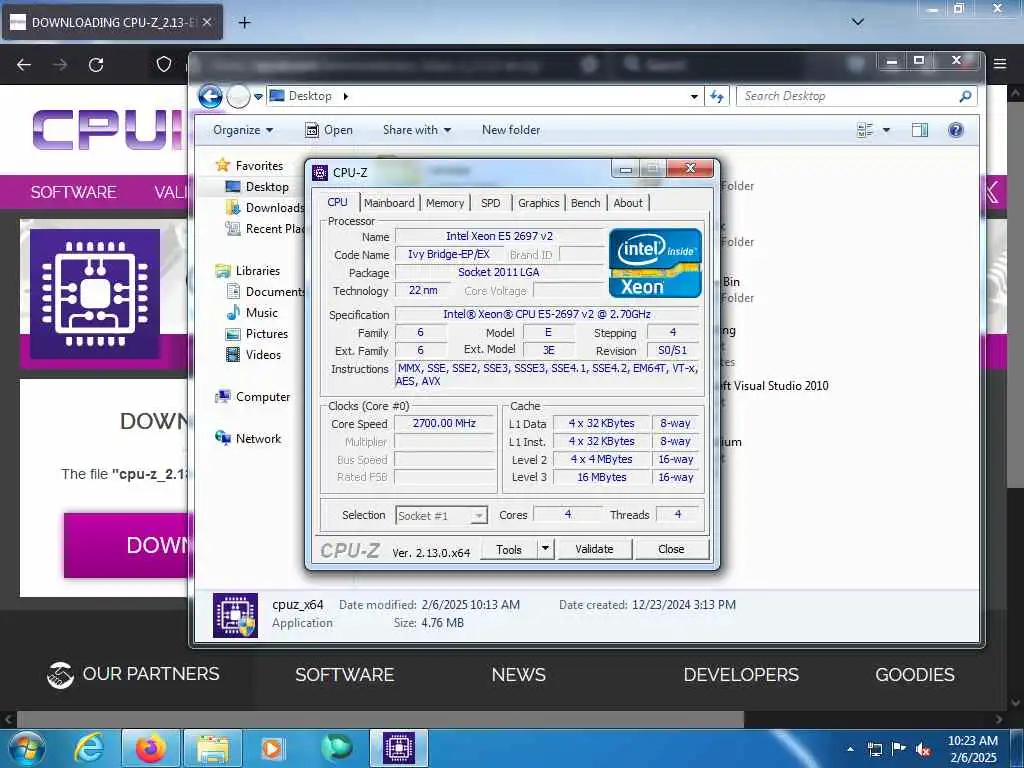Click the browser reload button
This screenshot has height=768, width=1024.
click(96, 65)
